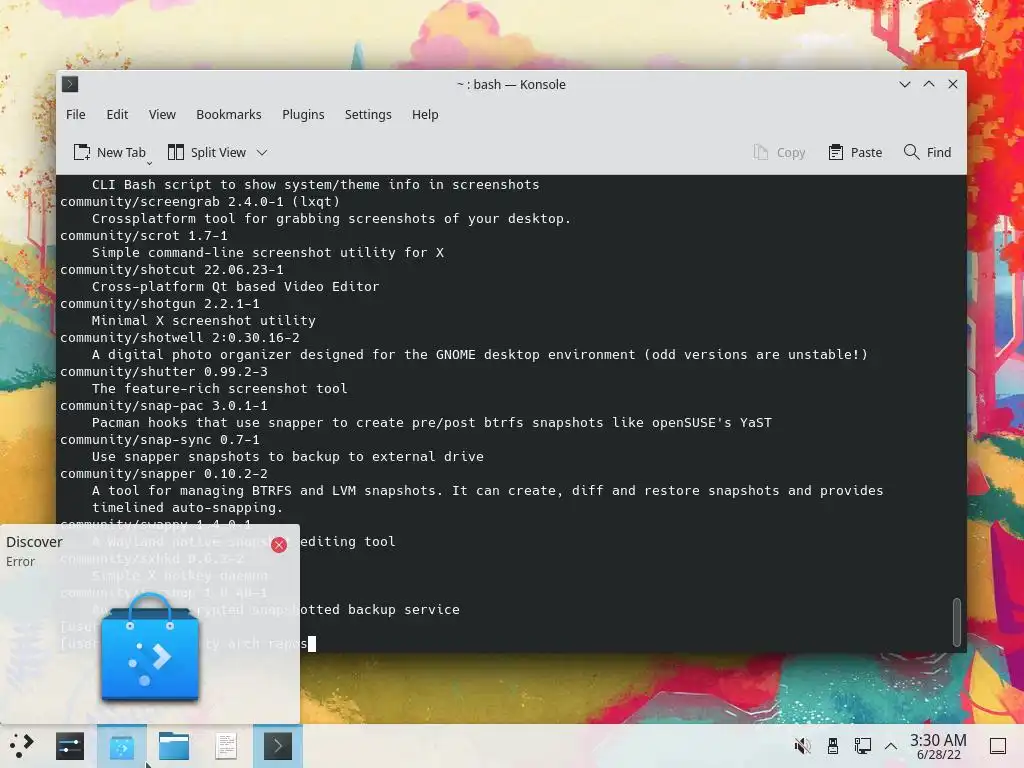Open the Dolphin file manager from taskbar
The image size is (1024, 768).
point(174,746)
